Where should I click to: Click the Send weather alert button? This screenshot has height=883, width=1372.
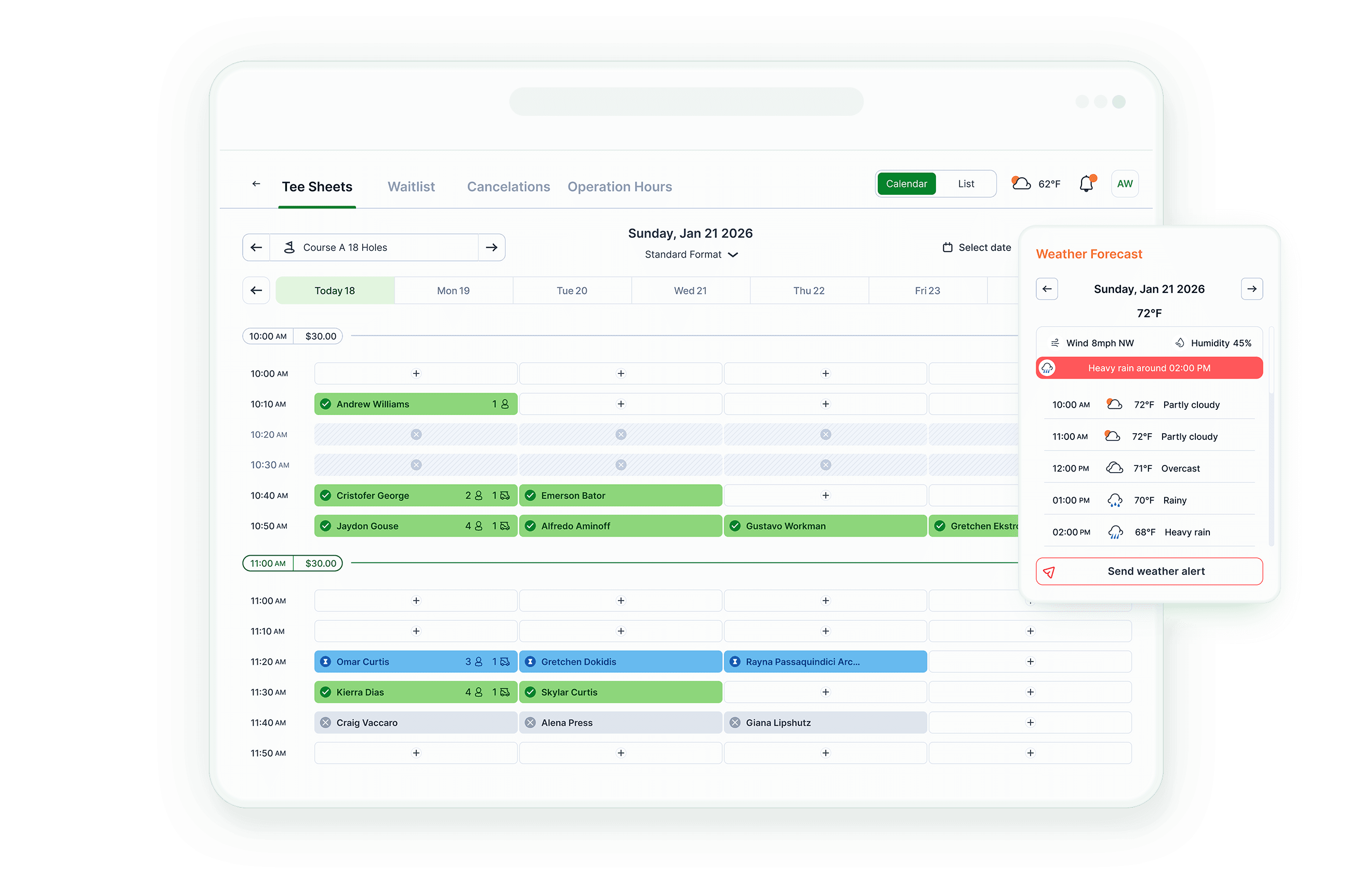tap(1149, 571)
